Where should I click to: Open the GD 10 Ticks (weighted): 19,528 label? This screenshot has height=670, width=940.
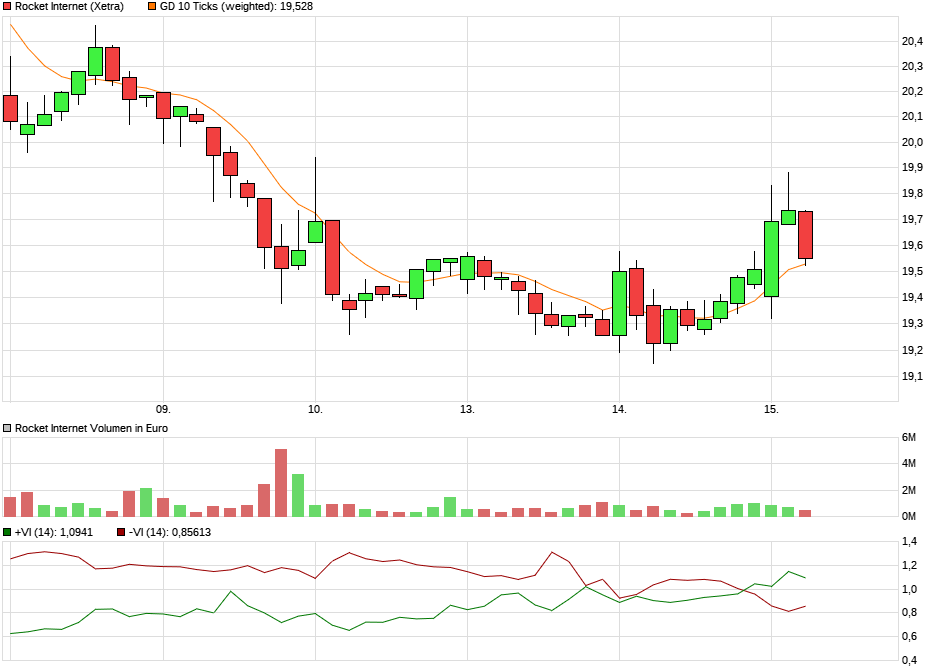236,7
